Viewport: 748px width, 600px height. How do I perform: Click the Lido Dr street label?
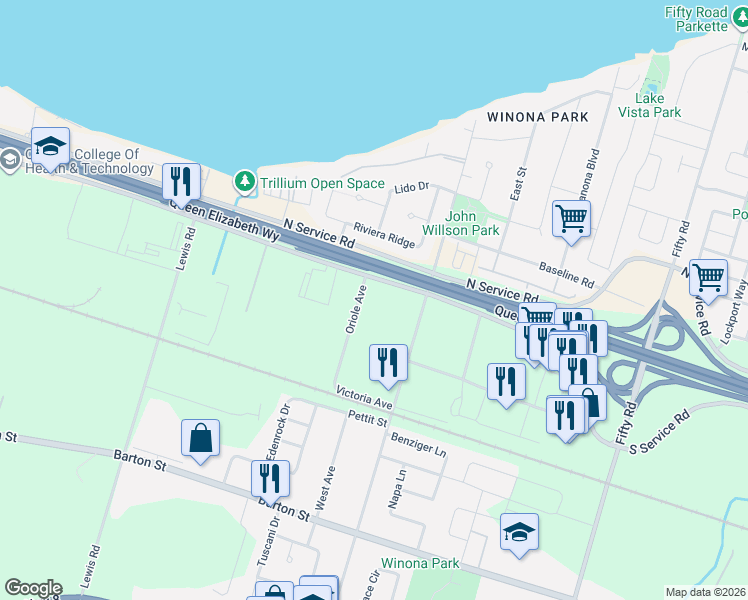(412, 187)
